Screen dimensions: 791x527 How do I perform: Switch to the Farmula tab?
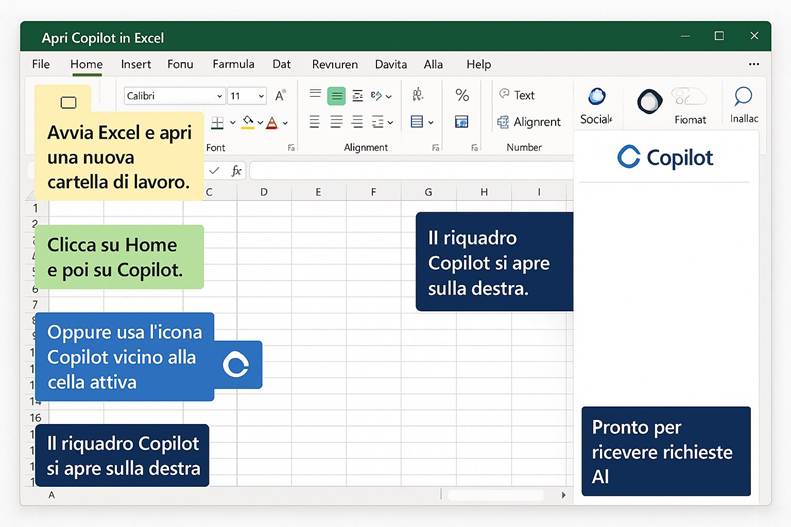pos(233,64)
